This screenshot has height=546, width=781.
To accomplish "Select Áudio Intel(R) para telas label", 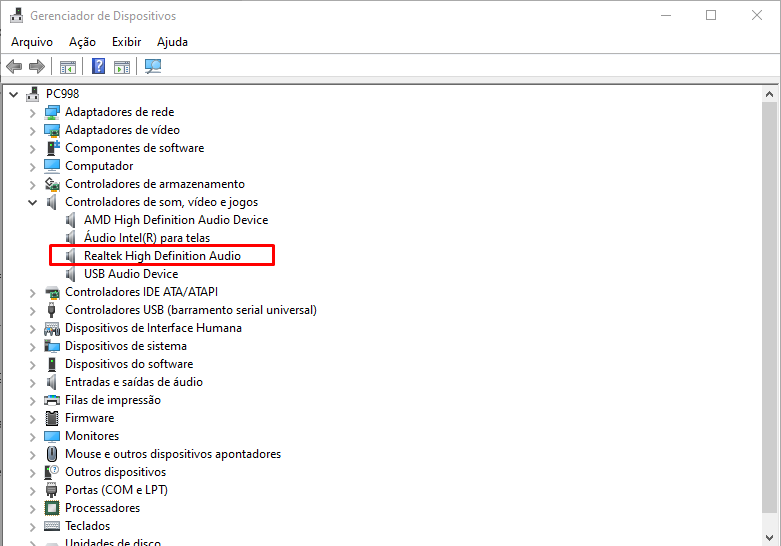I will (x=147, y=238).
